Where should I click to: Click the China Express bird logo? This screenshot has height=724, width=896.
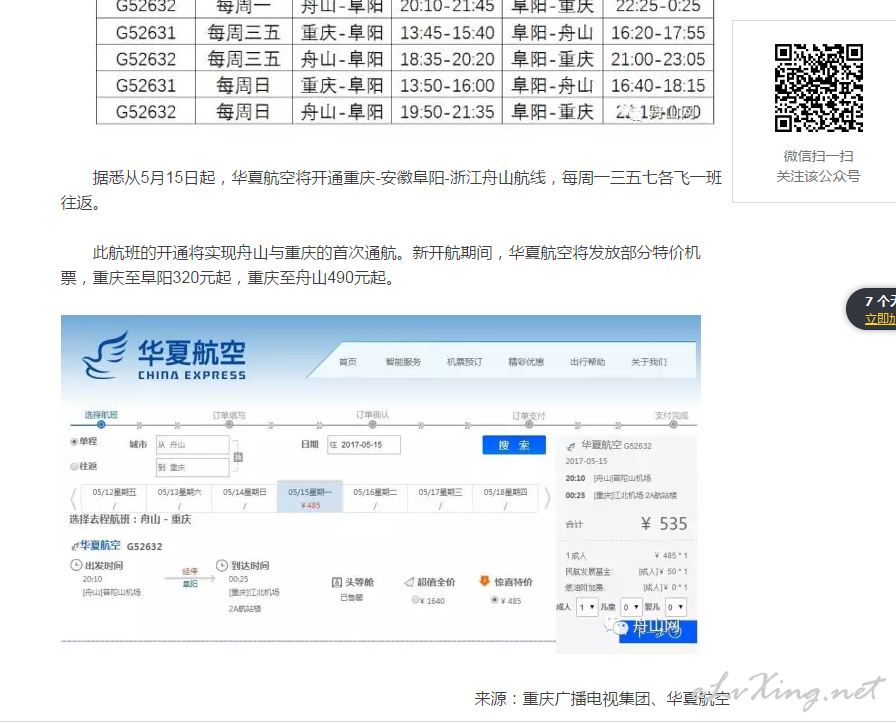pos(105,355)
